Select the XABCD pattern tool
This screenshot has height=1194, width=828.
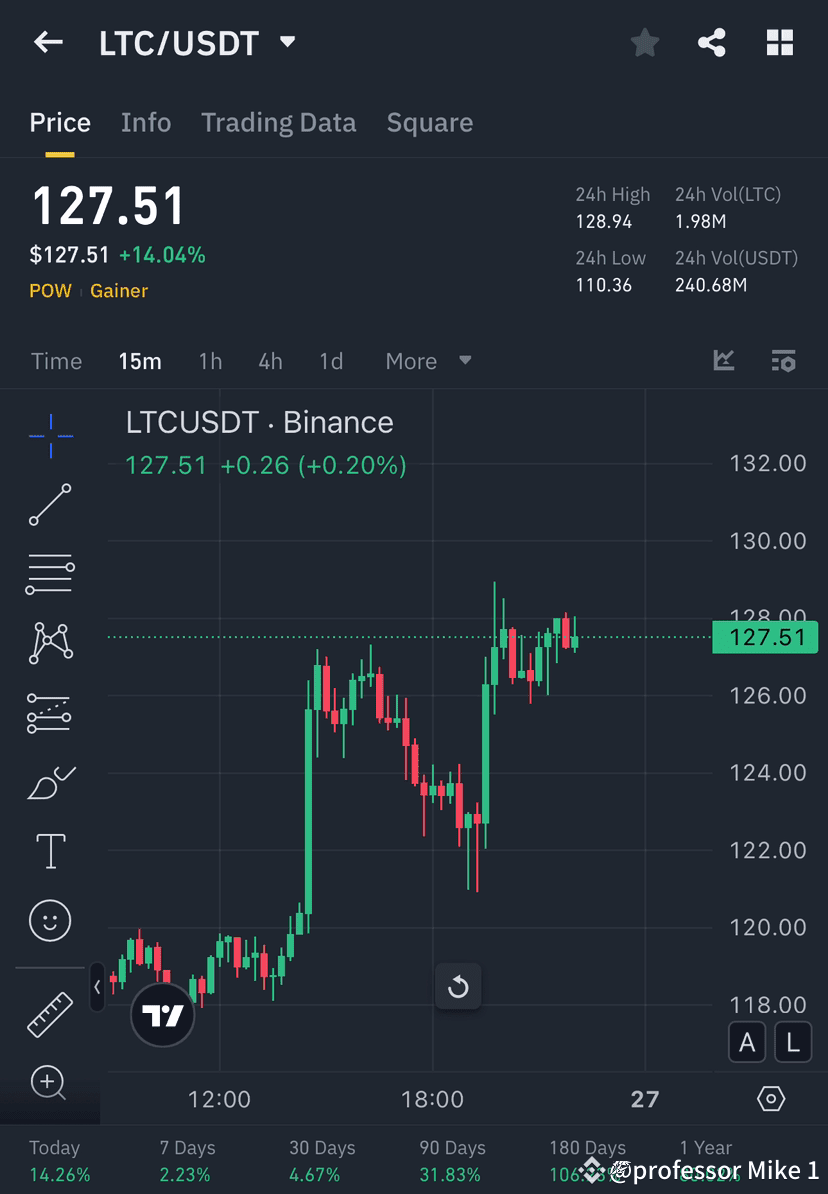tap(50, 643)
